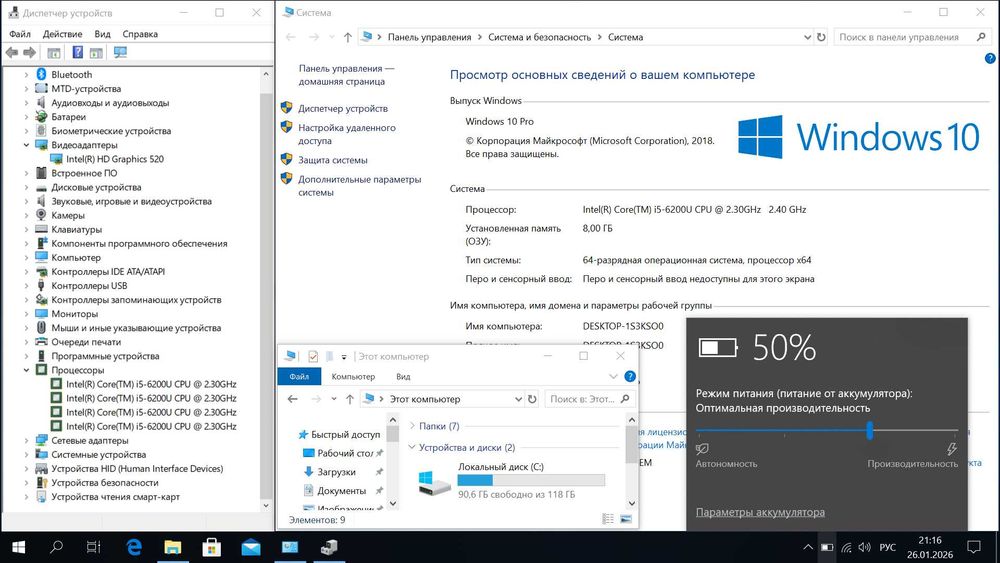The width and height of the screenshot is (1000, 563).
Task: Click shield icon next to Защита системы
Action: (x=286, y=159)
